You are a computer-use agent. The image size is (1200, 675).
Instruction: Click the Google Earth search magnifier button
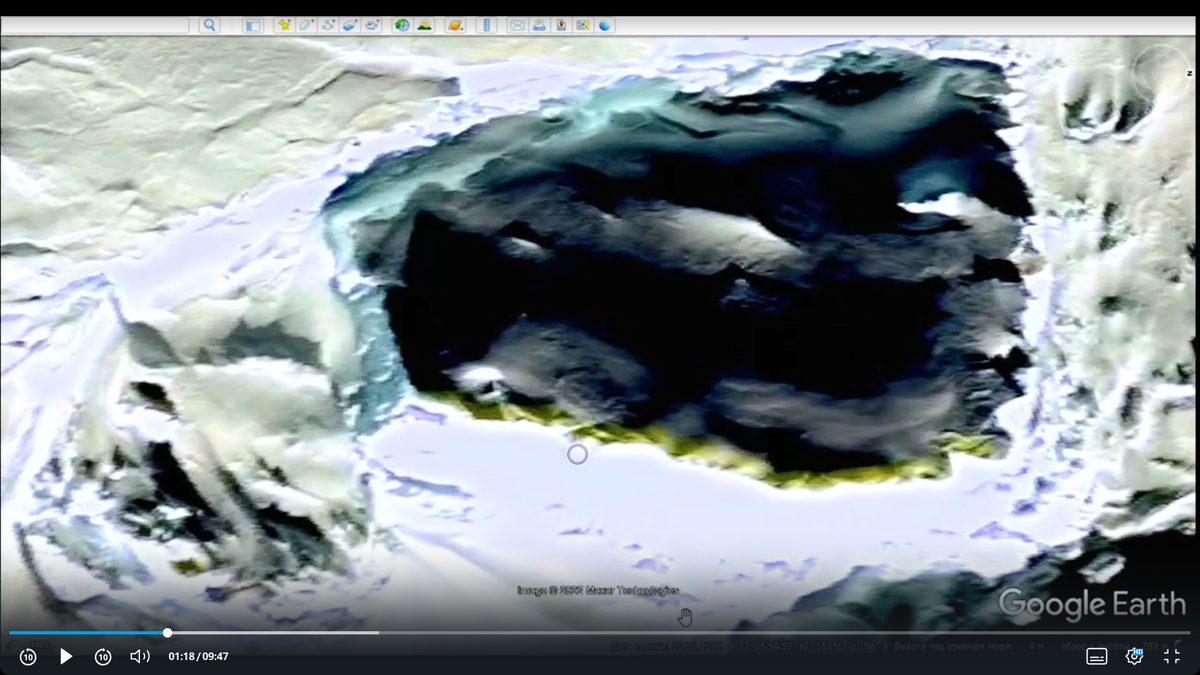(209, 25)
